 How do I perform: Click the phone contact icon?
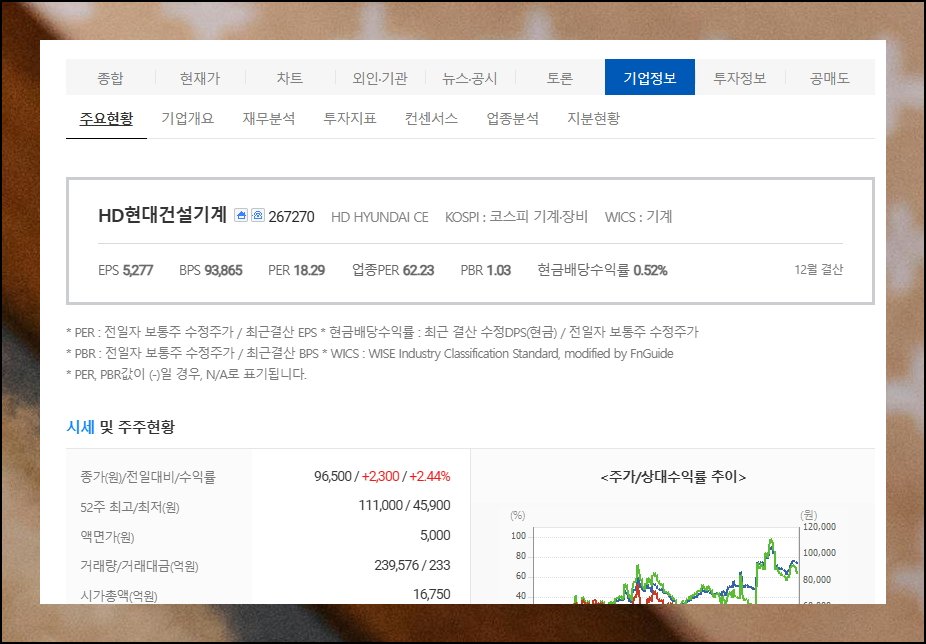[257, 215]
